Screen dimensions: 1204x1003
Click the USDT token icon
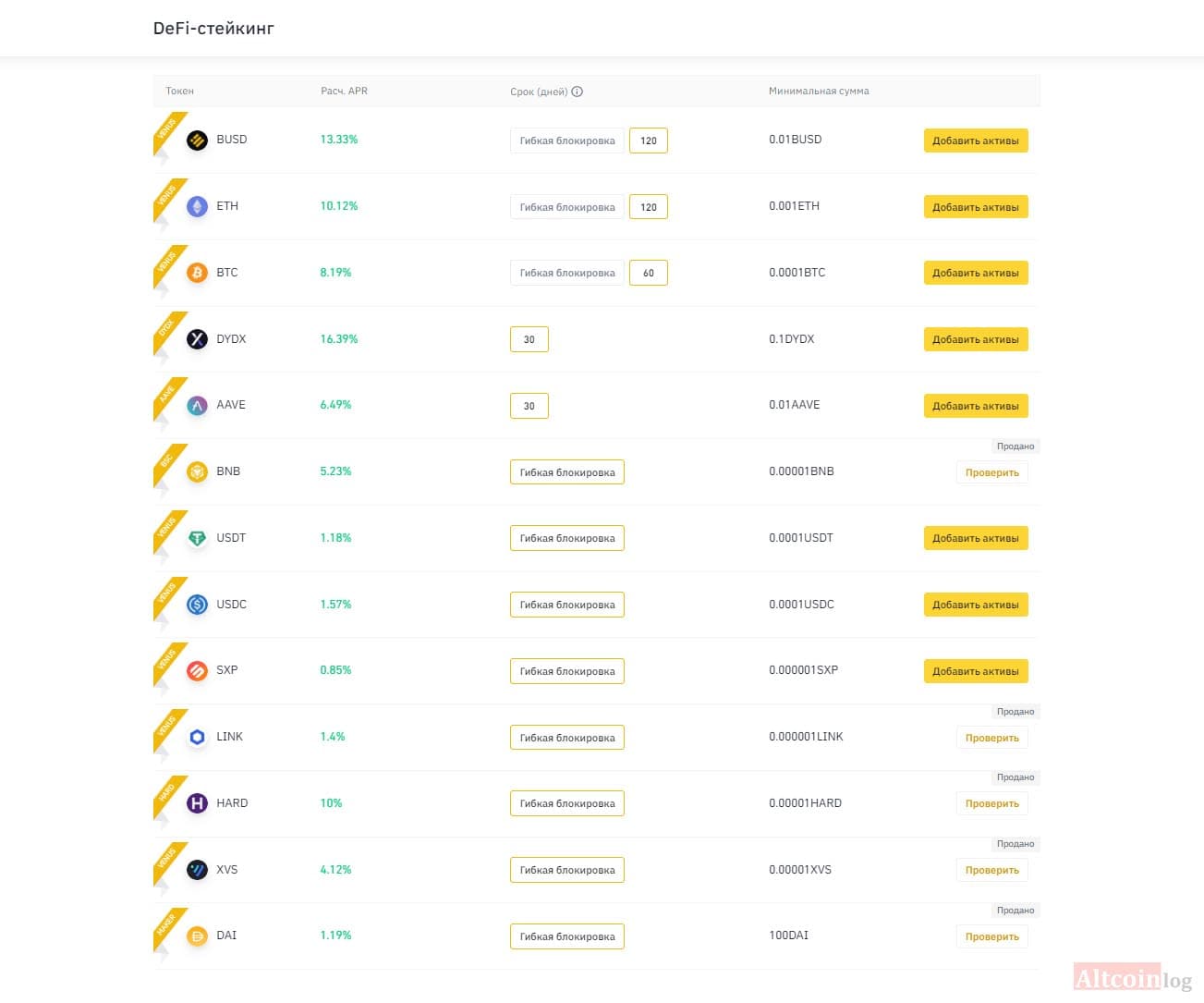(197, 538)
